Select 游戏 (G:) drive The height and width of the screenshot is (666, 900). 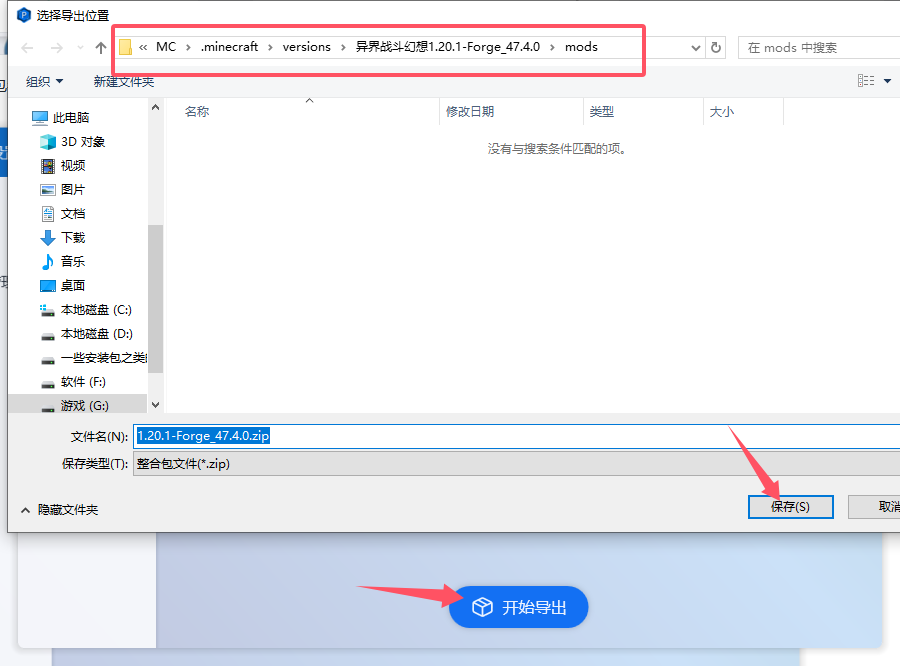84,406
